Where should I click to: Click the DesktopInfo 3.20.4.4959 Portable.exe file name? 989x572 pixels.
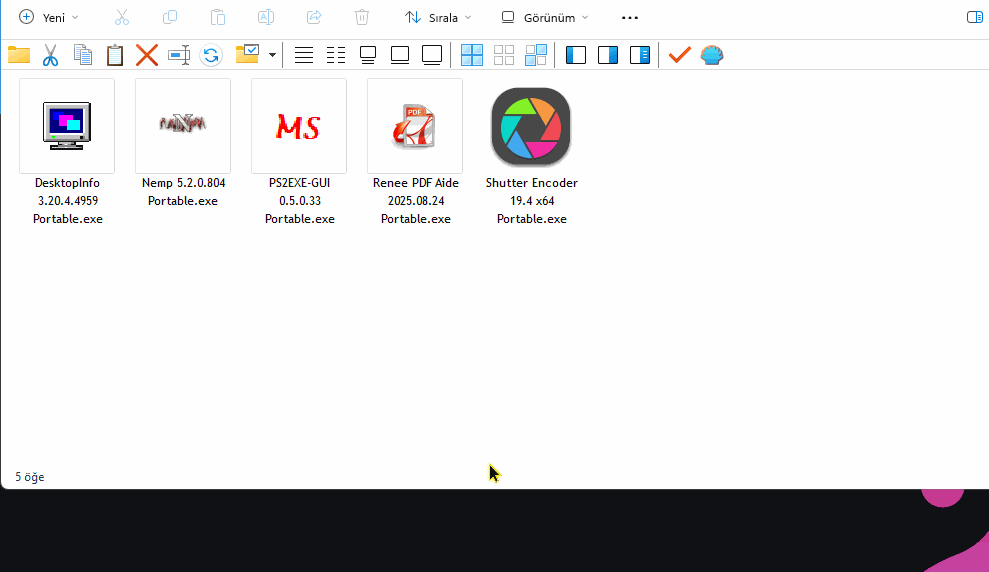(x=67, y=201)
